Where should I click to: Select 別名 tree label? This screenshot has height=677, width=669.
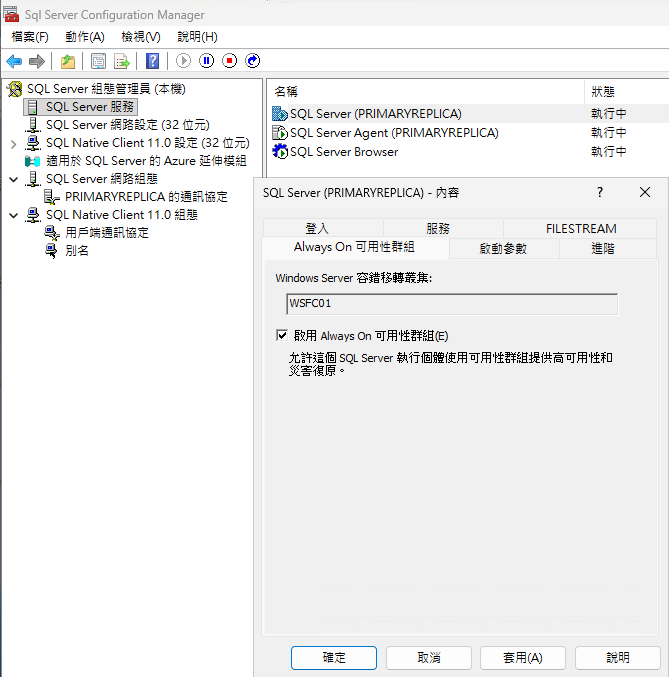[x=77, y=251]
